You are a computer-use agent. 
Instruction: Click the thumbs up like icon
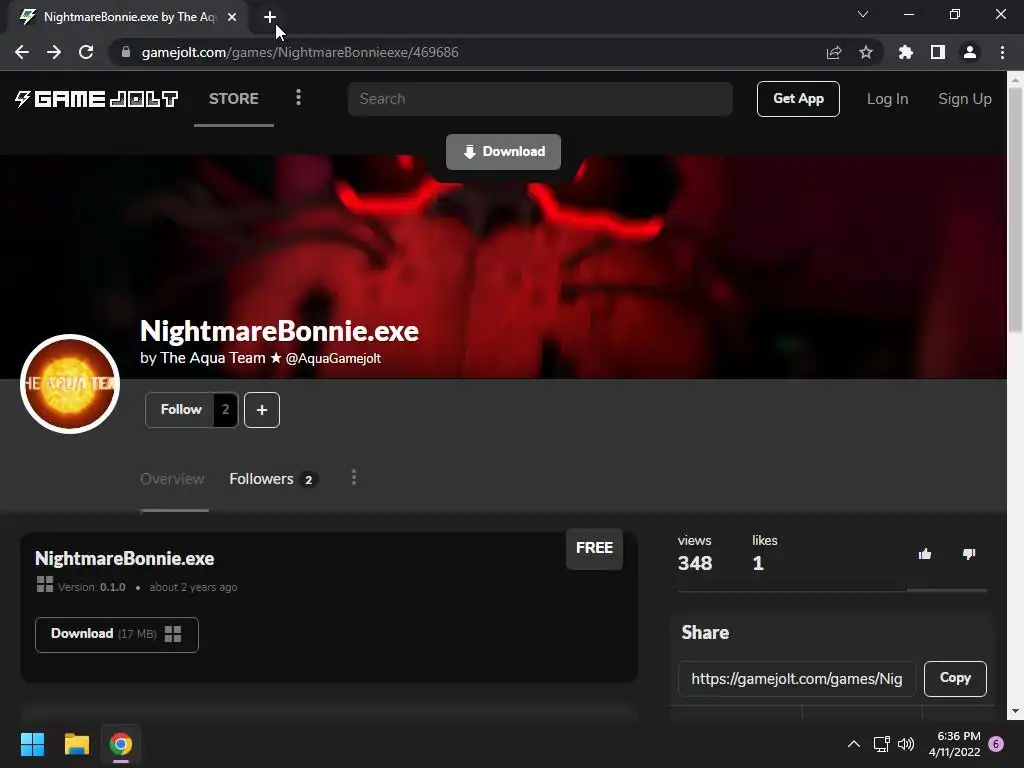[925, 554]
